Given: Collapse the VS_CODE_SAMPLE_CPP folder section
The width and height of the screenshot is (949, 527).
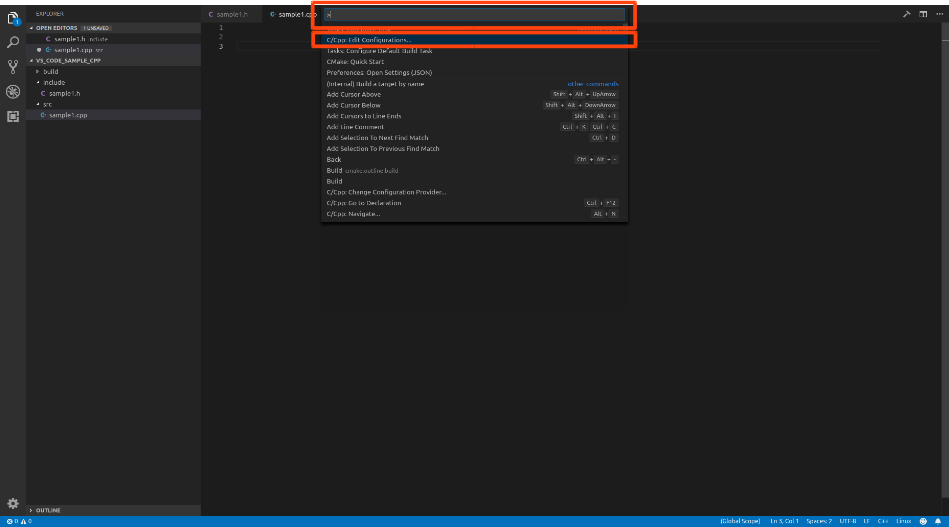Looking at the screenshot, I should tap(31, 61).
